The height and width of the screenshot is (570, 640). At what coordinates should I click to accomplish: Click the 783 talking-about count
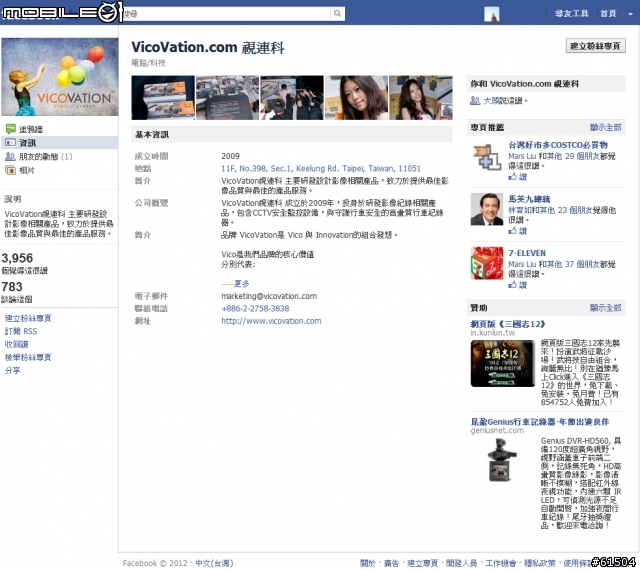[x=12, y=287]
